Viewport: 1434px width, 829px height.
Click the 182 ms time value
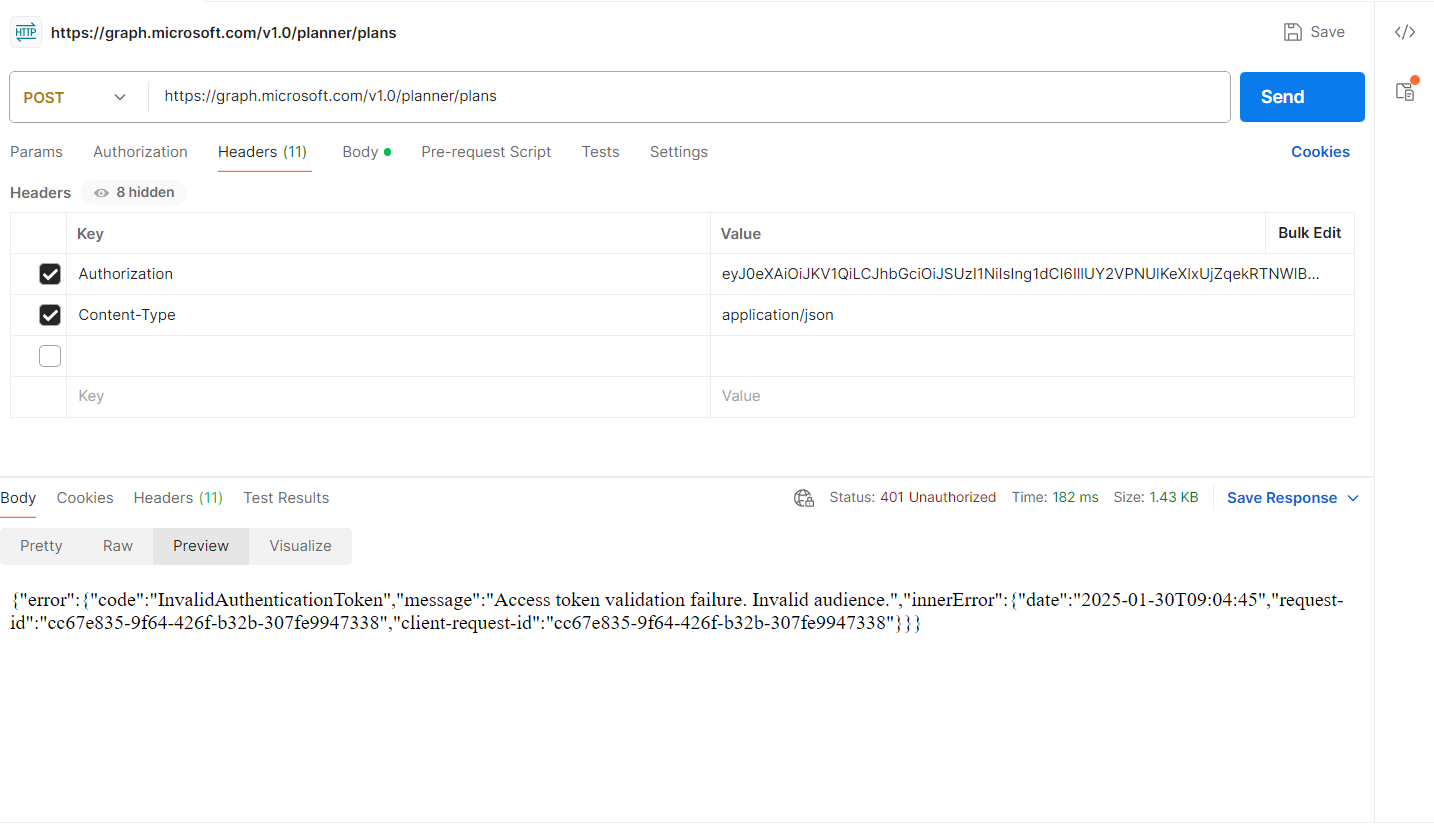(1075, 498)
